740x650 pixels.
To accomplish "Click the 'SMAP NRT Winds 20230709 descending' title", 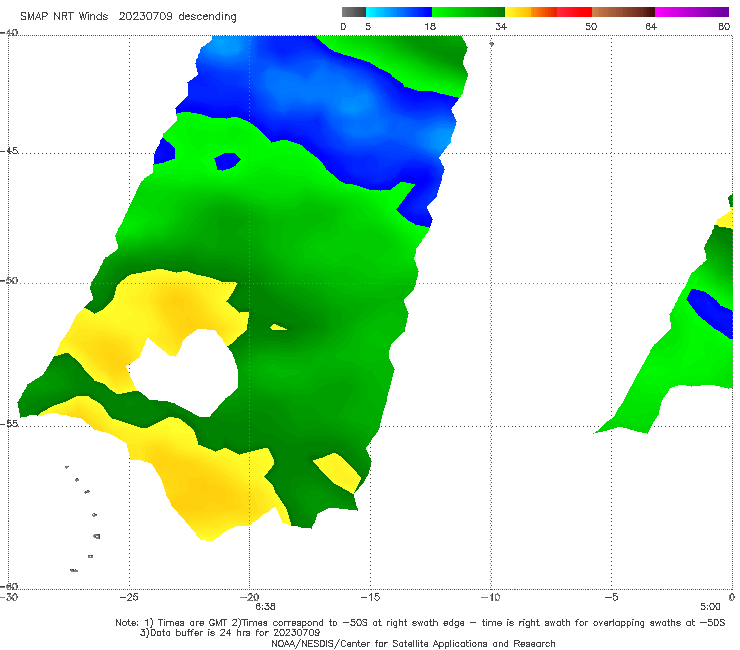I will coord(128,17).
